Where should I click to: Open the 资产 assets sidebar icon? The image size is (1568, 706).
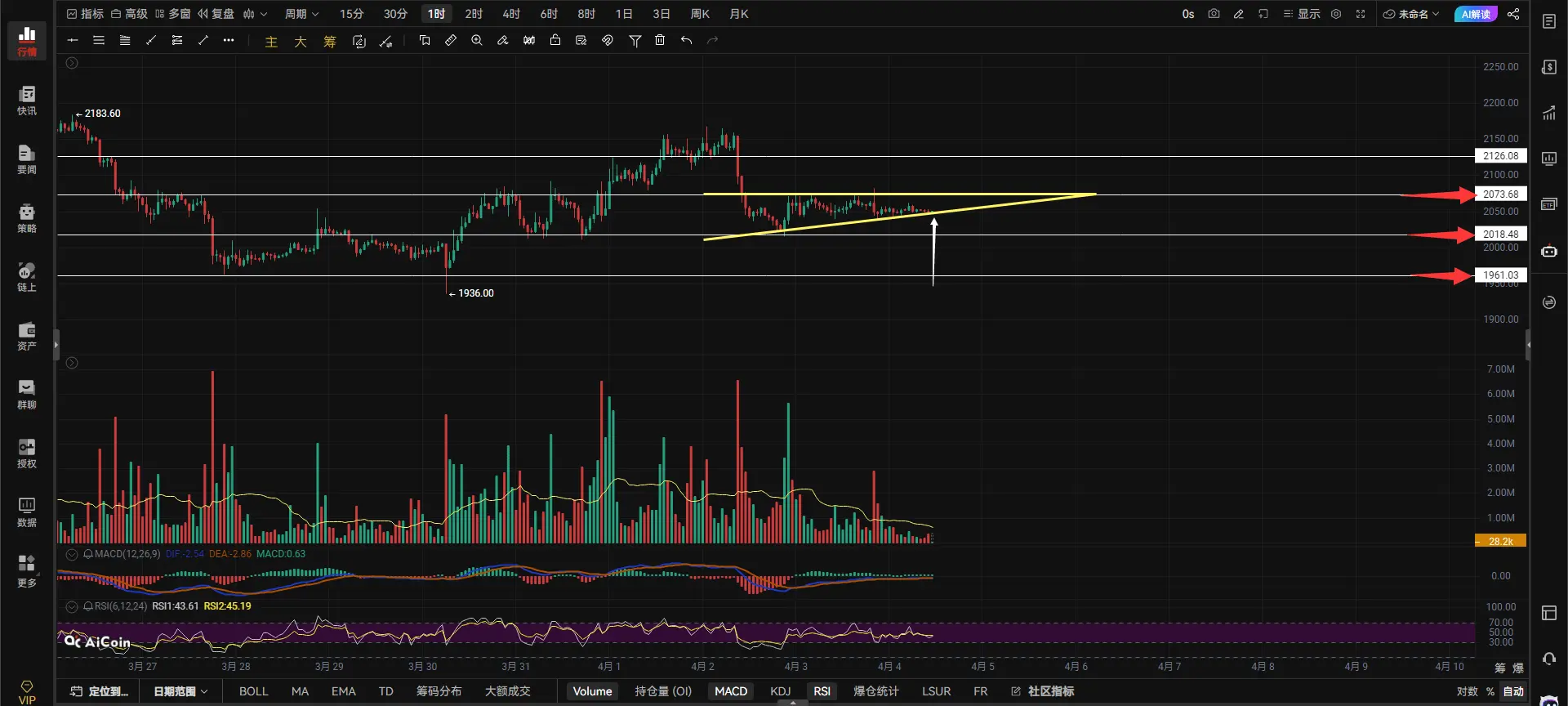pos(27,336)
